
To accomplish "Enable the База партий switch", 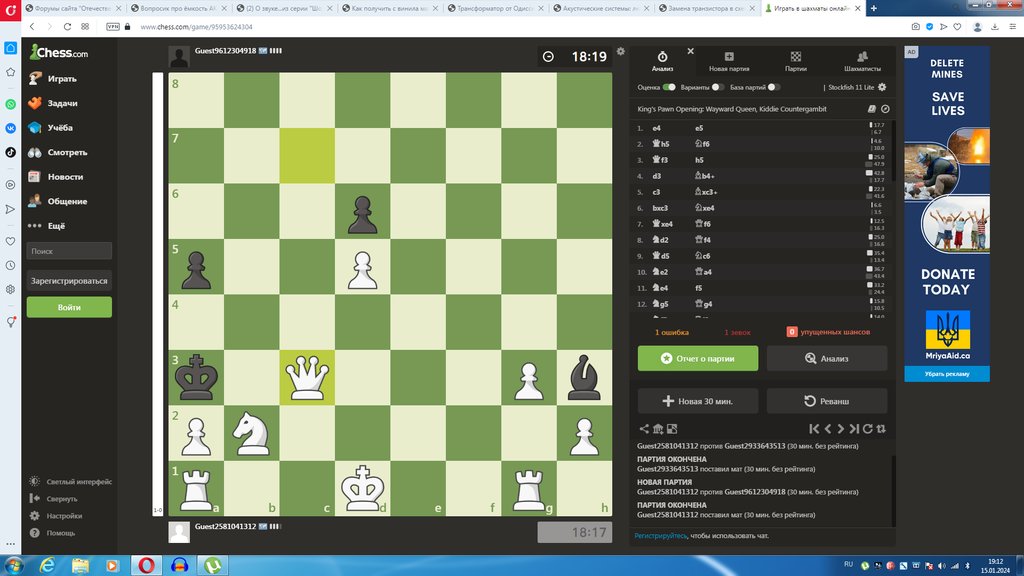I will click(x=773, y=87).
